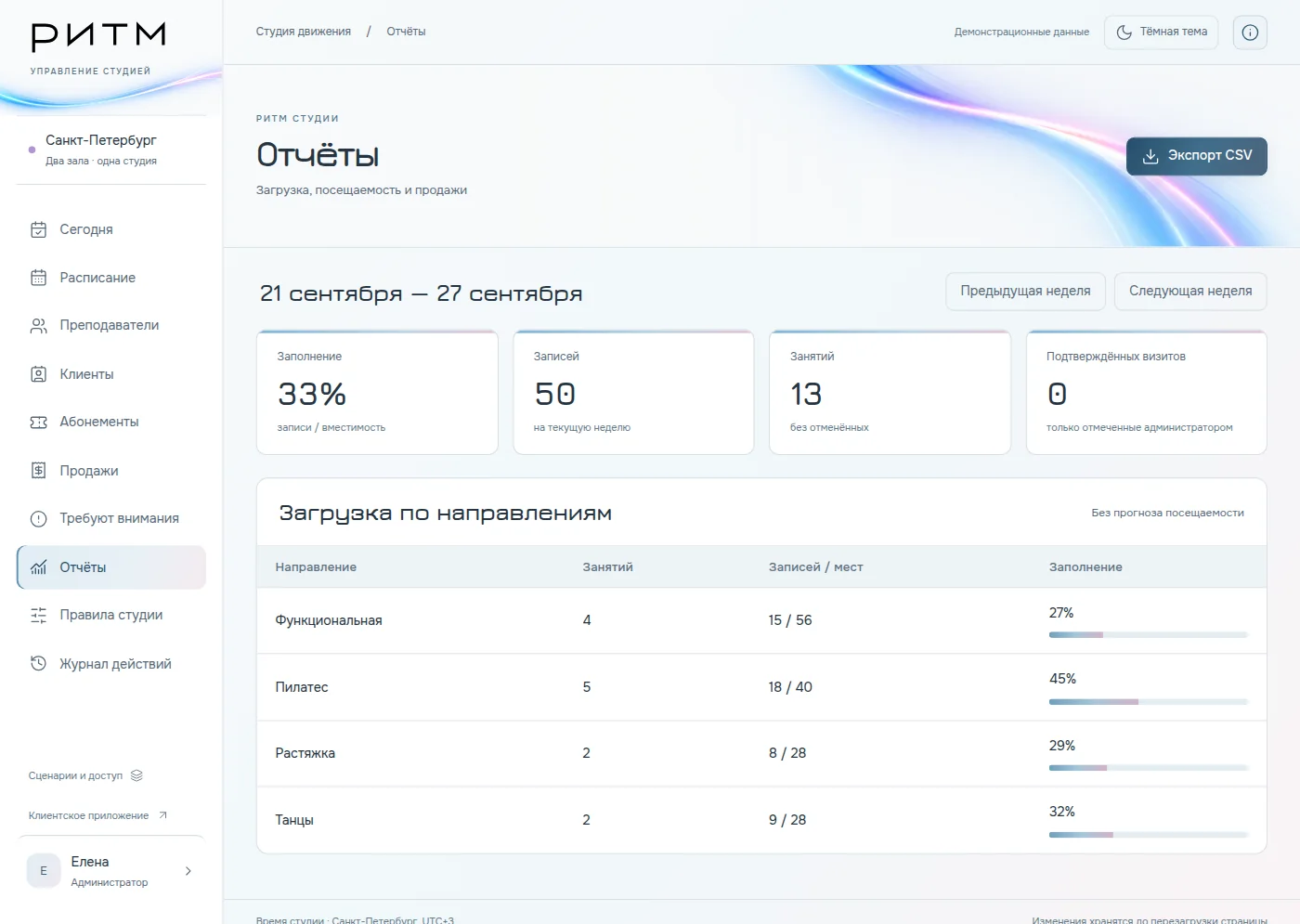Screen dimensions: 1300x924
Task: Click the Функциональная 27% fill bar
Action: (1149, 635)
